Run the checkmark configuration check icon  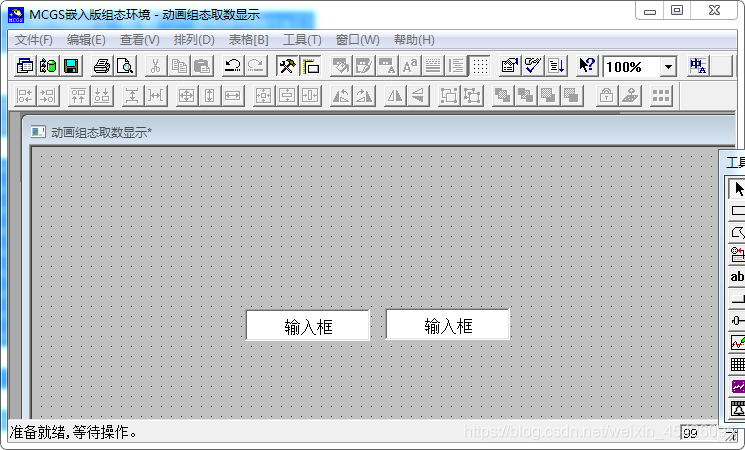533,66
